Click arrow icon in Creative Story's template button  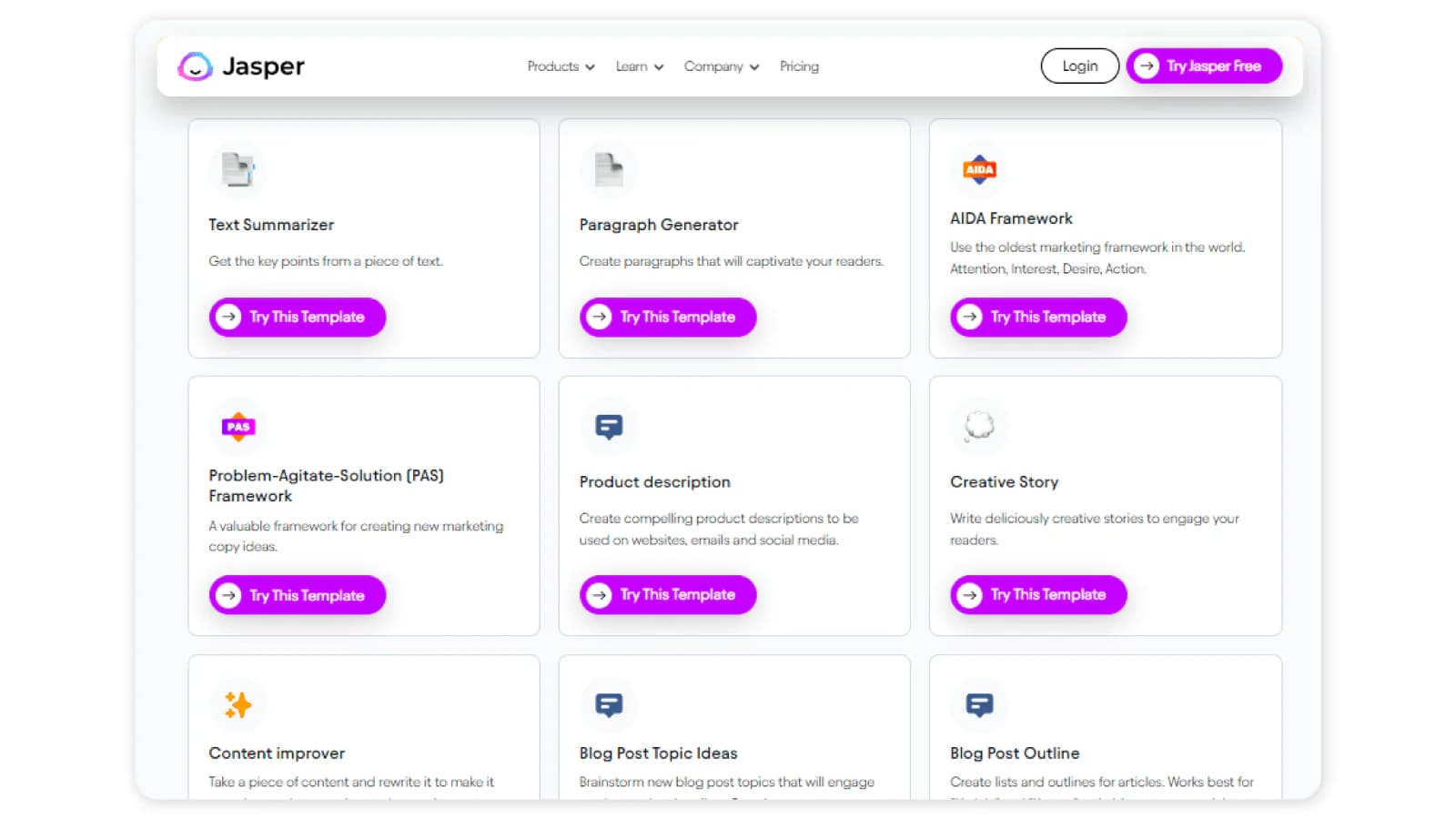pos(970,595)
